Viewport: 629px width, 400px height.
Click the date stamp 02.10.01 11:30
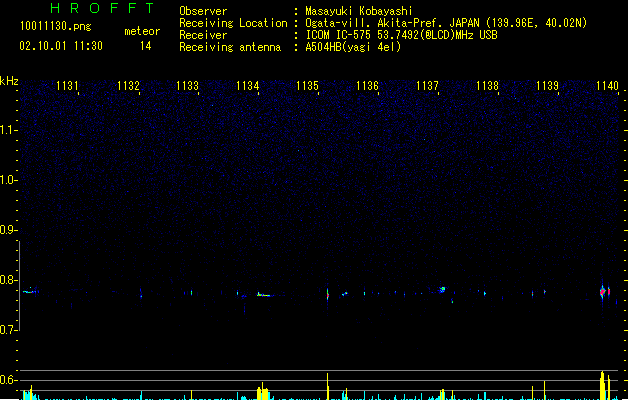tap(61, 46)
